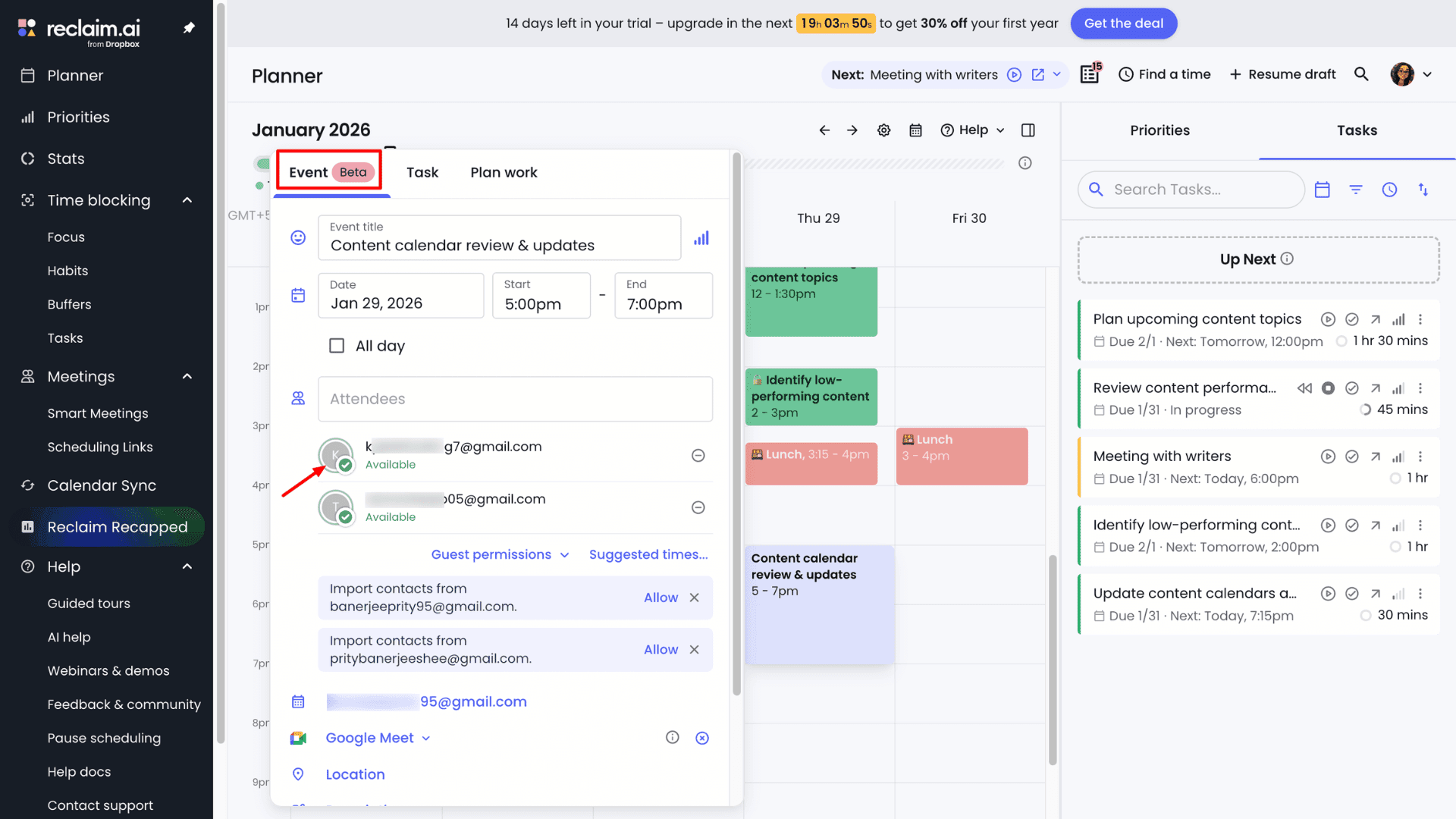The width and height of the screenshot is (1456, 819).
Task: Click the priority bars icon beside event title
Action: pyautogui.click(x=701, y=238)
